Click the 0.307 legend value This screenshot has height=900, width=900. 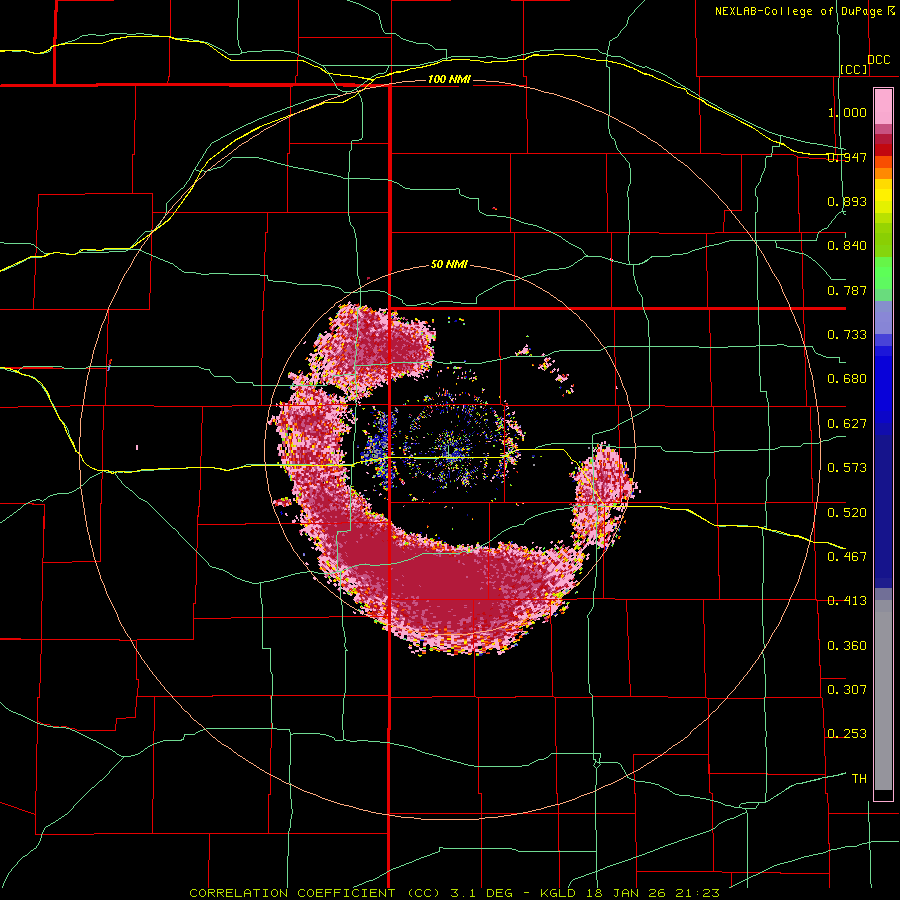[847, 689]
